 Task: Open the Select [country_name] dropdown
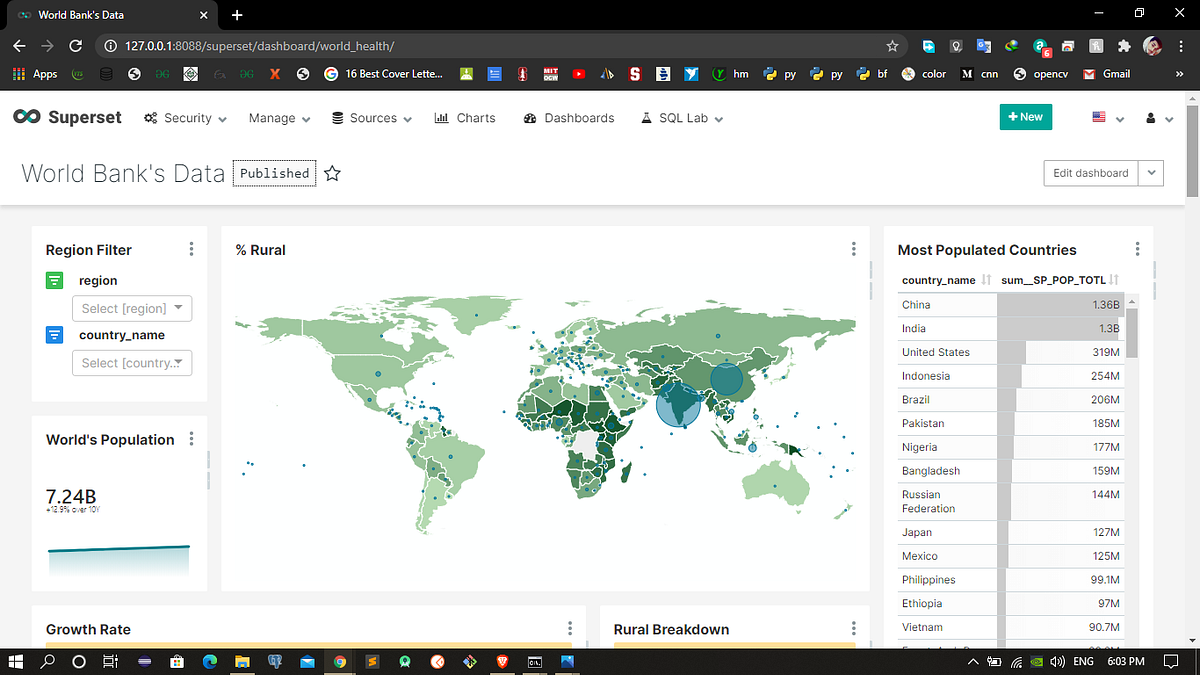[x=132, y=363]
